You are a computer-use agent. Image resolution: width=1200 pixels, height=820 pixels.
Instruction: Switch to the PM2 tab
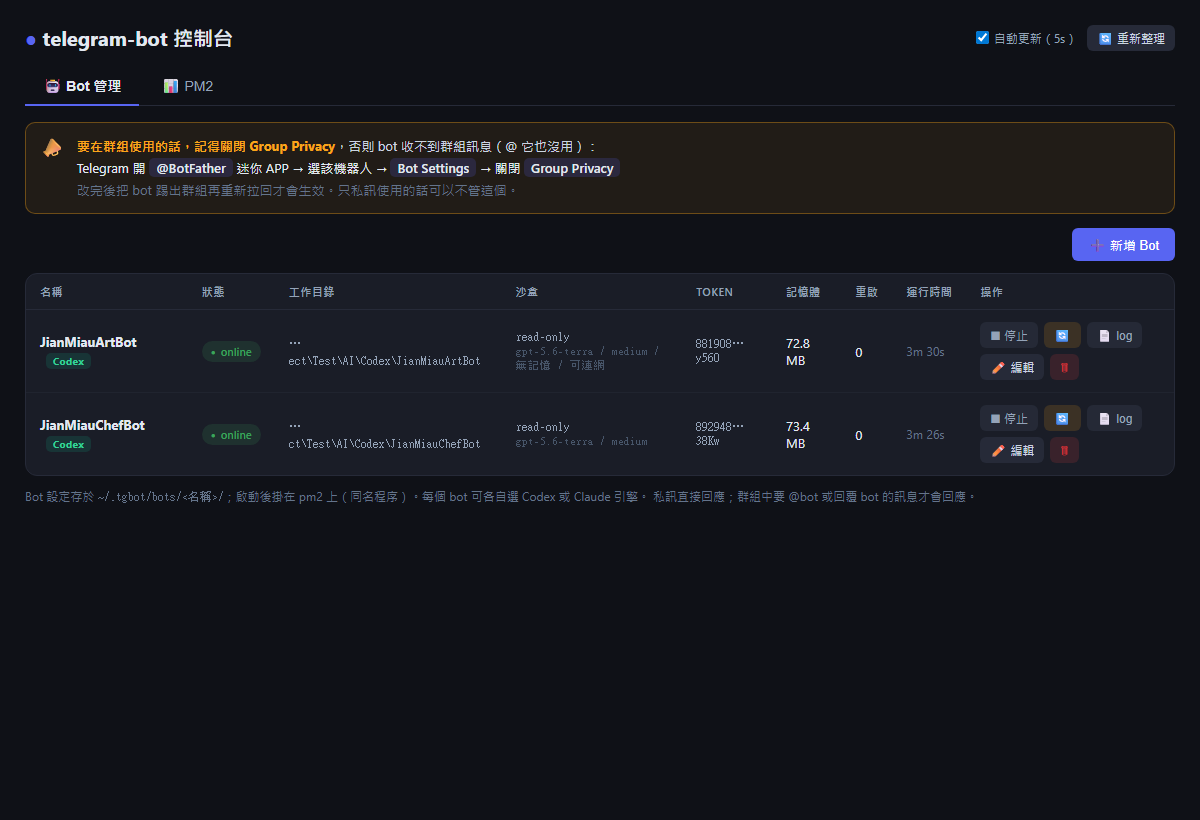188,86
